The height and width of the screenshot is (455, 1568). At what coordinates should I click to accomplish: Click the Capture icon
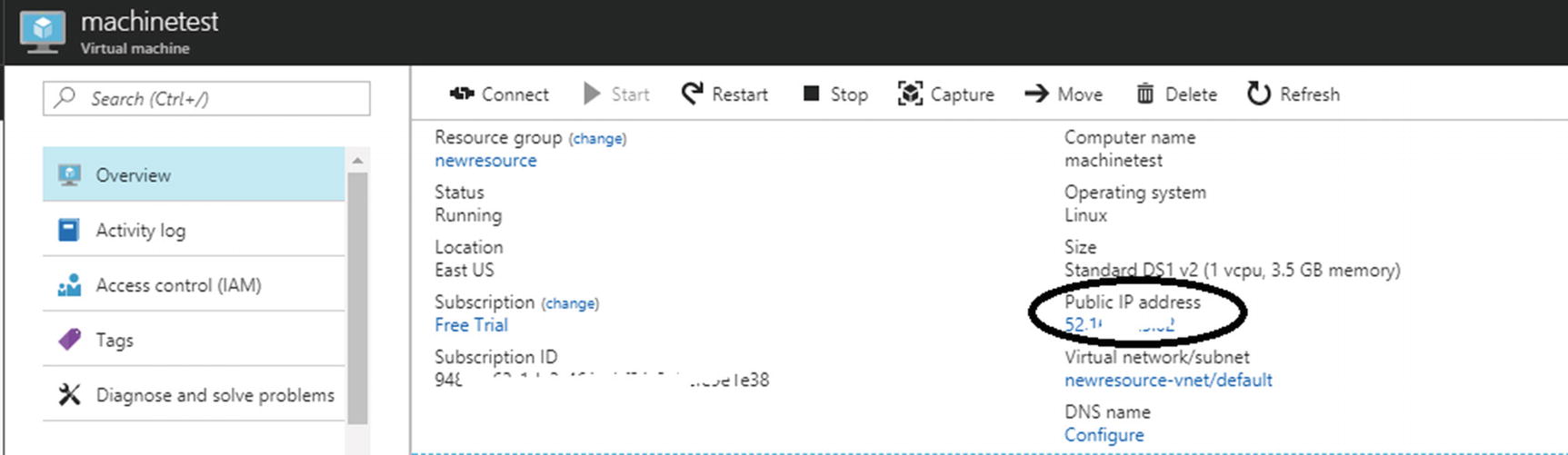910,94
